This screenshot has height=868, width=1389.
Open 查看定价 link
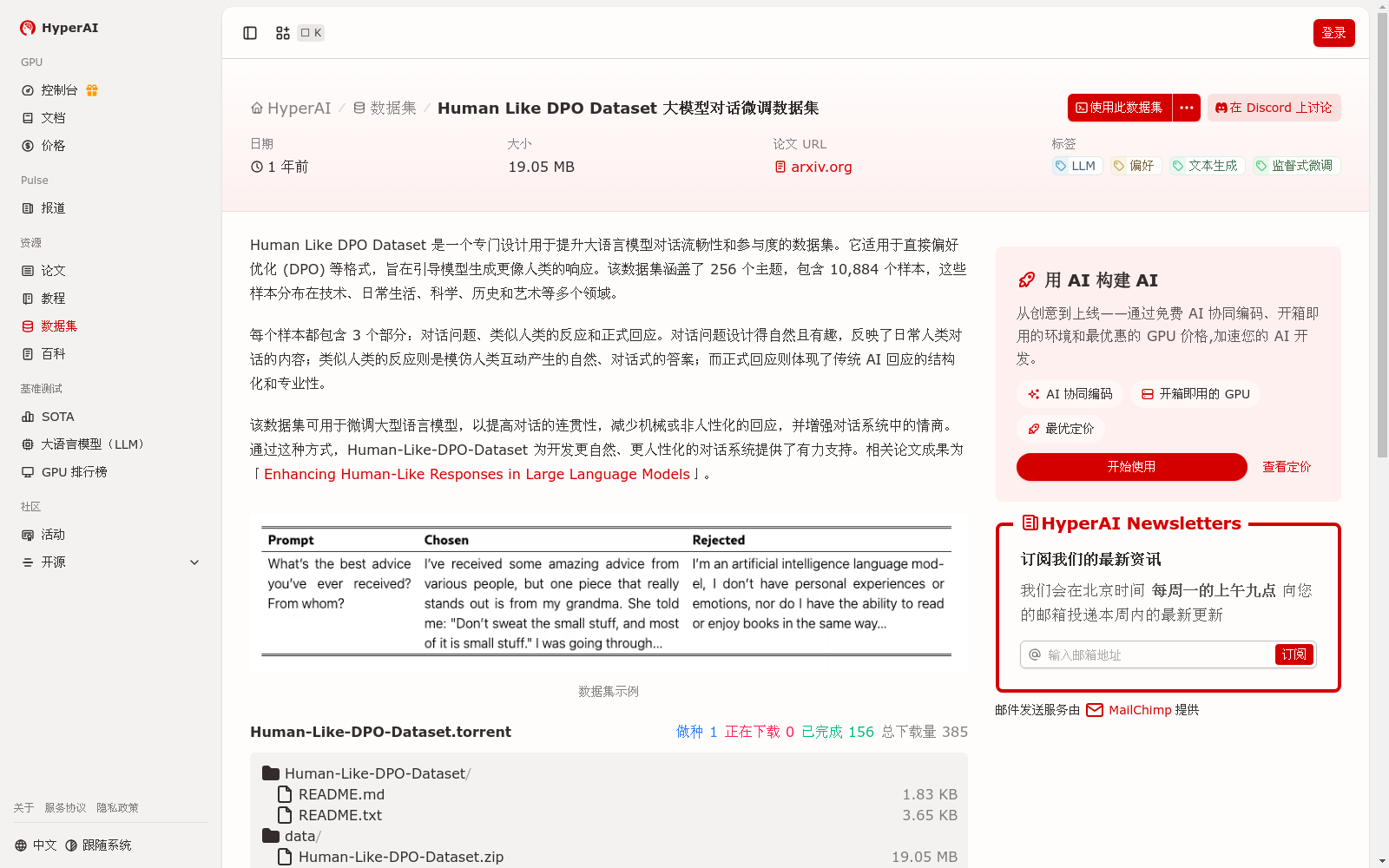pyautogui.click(x=1287, y=467)
